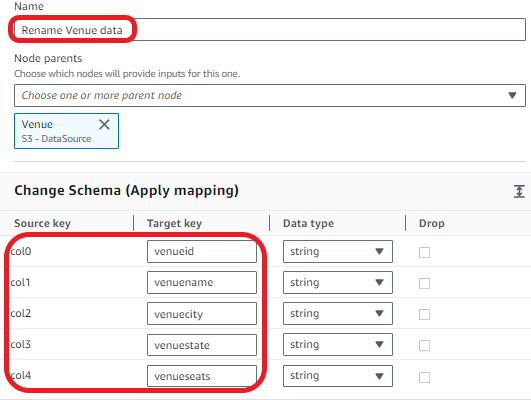Open data type dropdown for col0
The width and height of the screenshot is (531, 400).
(x=338, y=251)
